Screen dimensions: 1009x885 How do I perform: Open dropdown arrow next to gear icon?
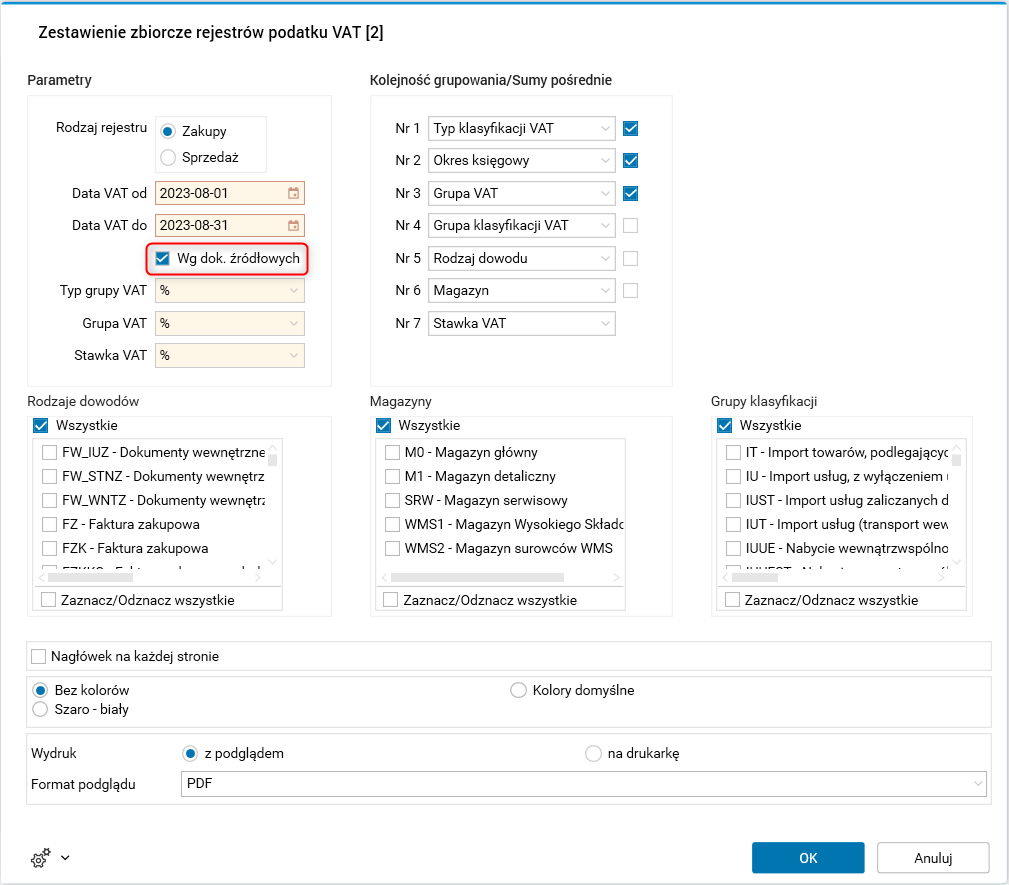[65, 857]
